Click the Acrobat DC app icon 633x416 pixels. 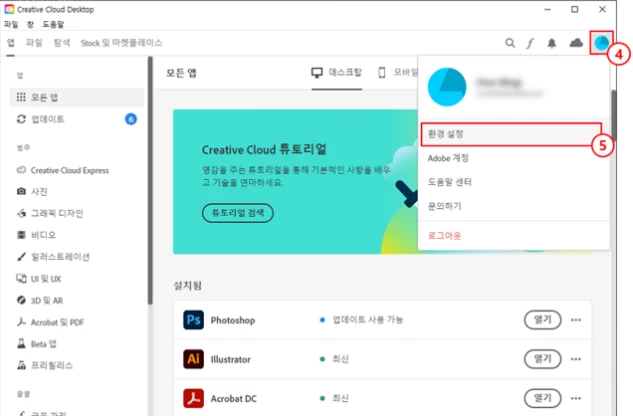click(x=193, y=398)
